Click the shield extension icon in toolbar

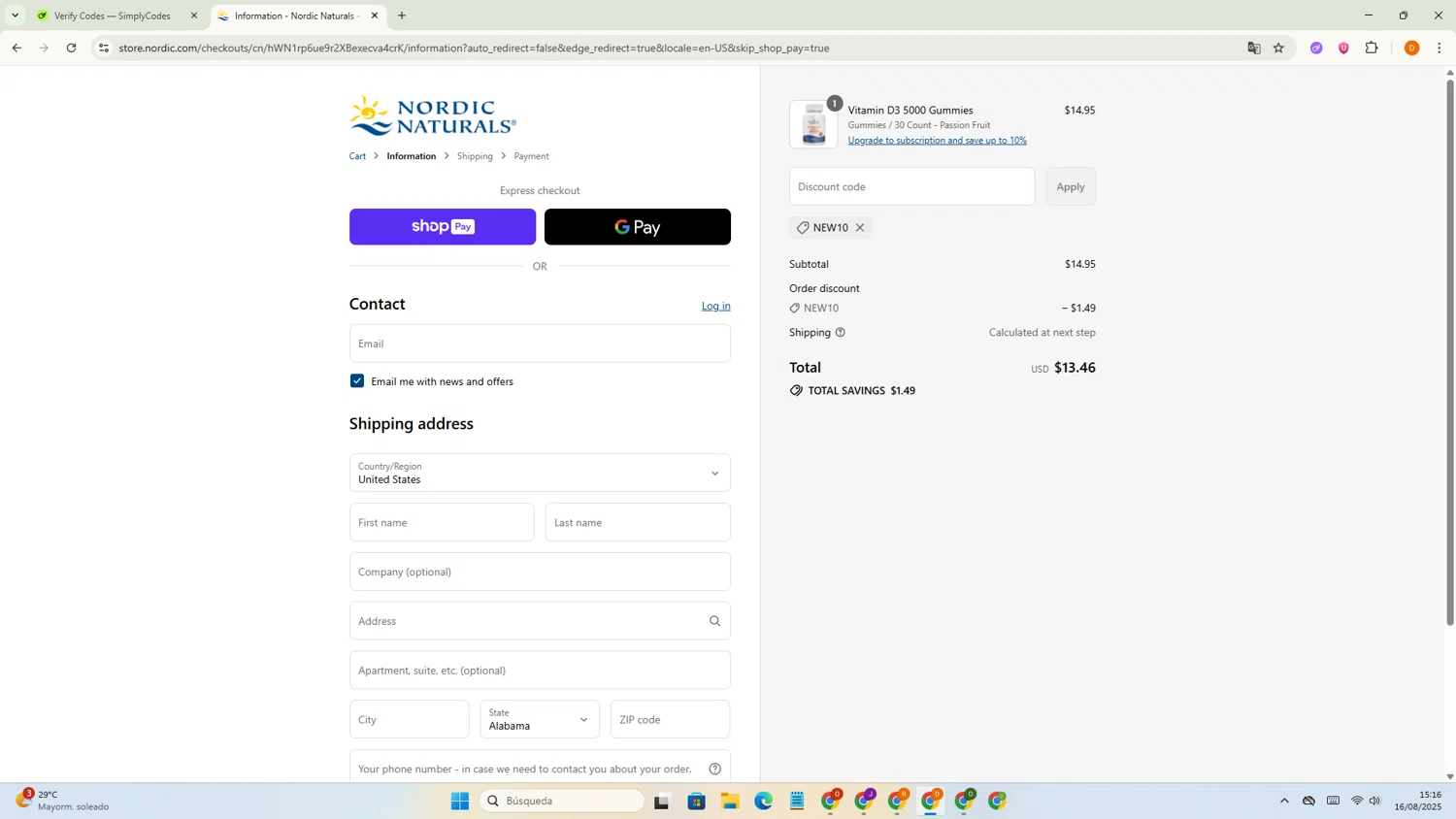tap(1343, 48)
